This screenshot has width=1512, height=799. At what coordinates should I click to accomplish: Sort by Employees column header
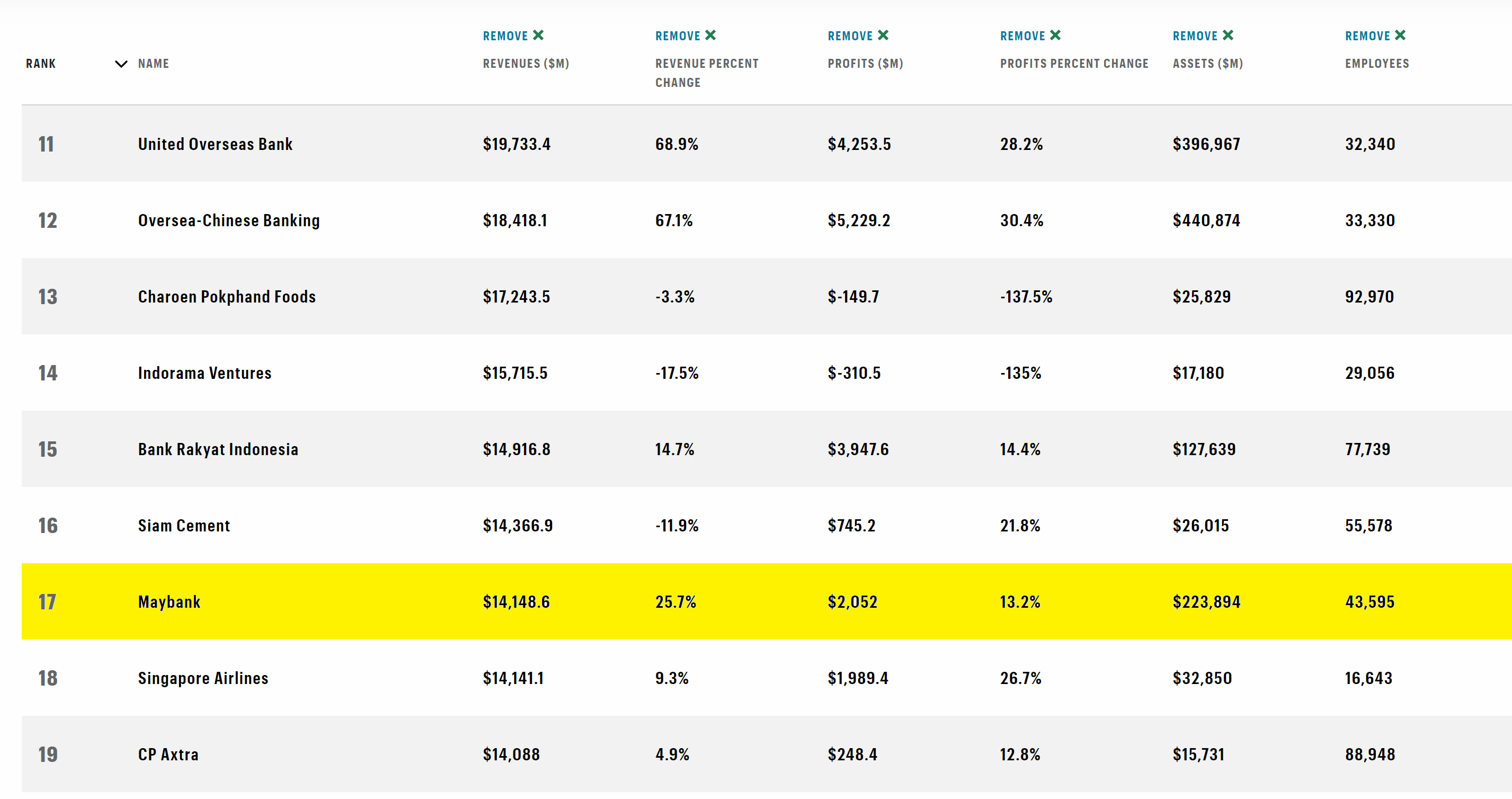pos(1377,64)
